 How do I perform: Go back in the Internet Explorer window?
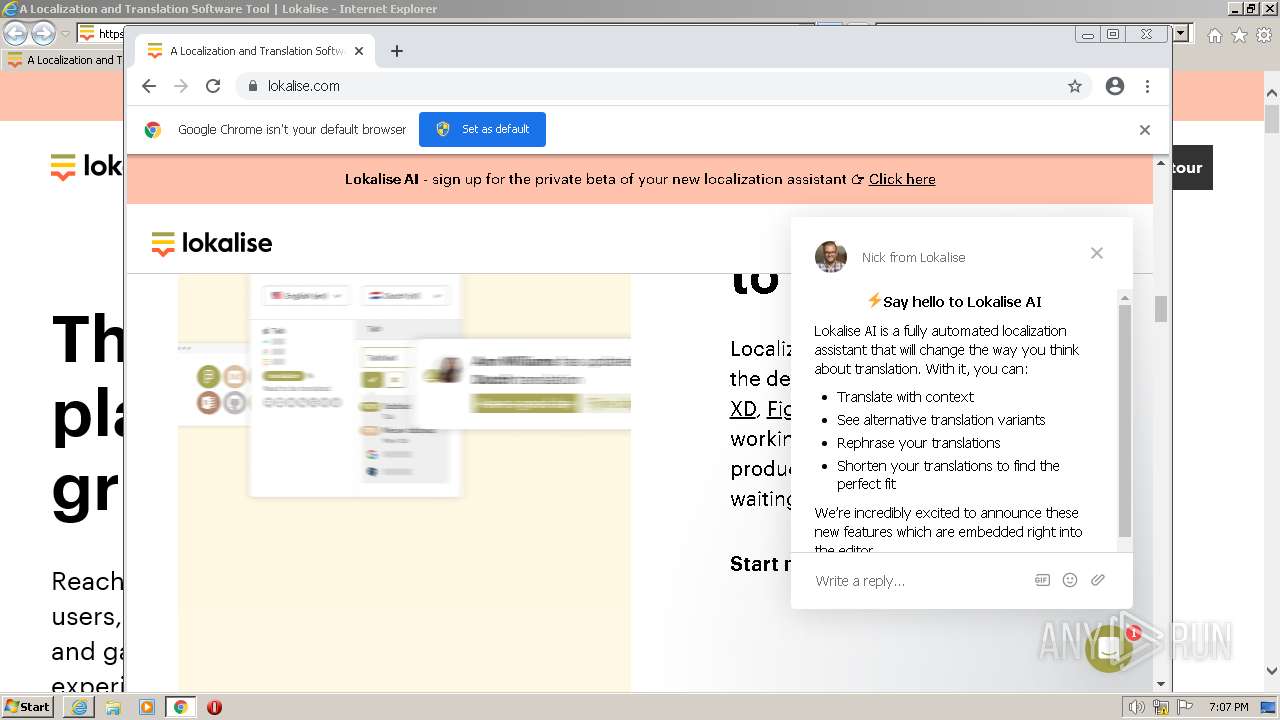click(15, 33)
